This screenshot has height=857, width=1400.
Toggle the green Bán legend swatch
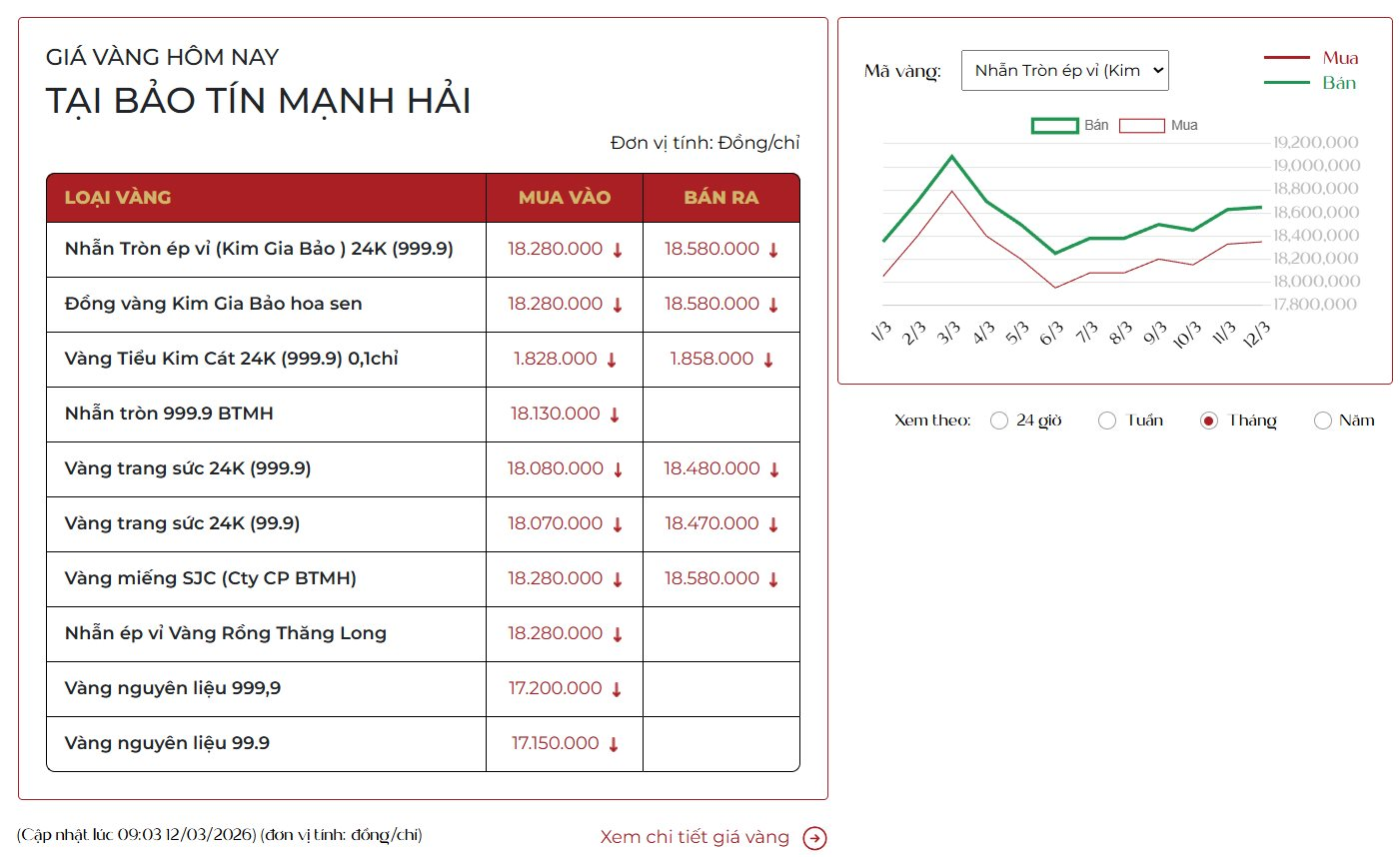[x=1054, y=126]
